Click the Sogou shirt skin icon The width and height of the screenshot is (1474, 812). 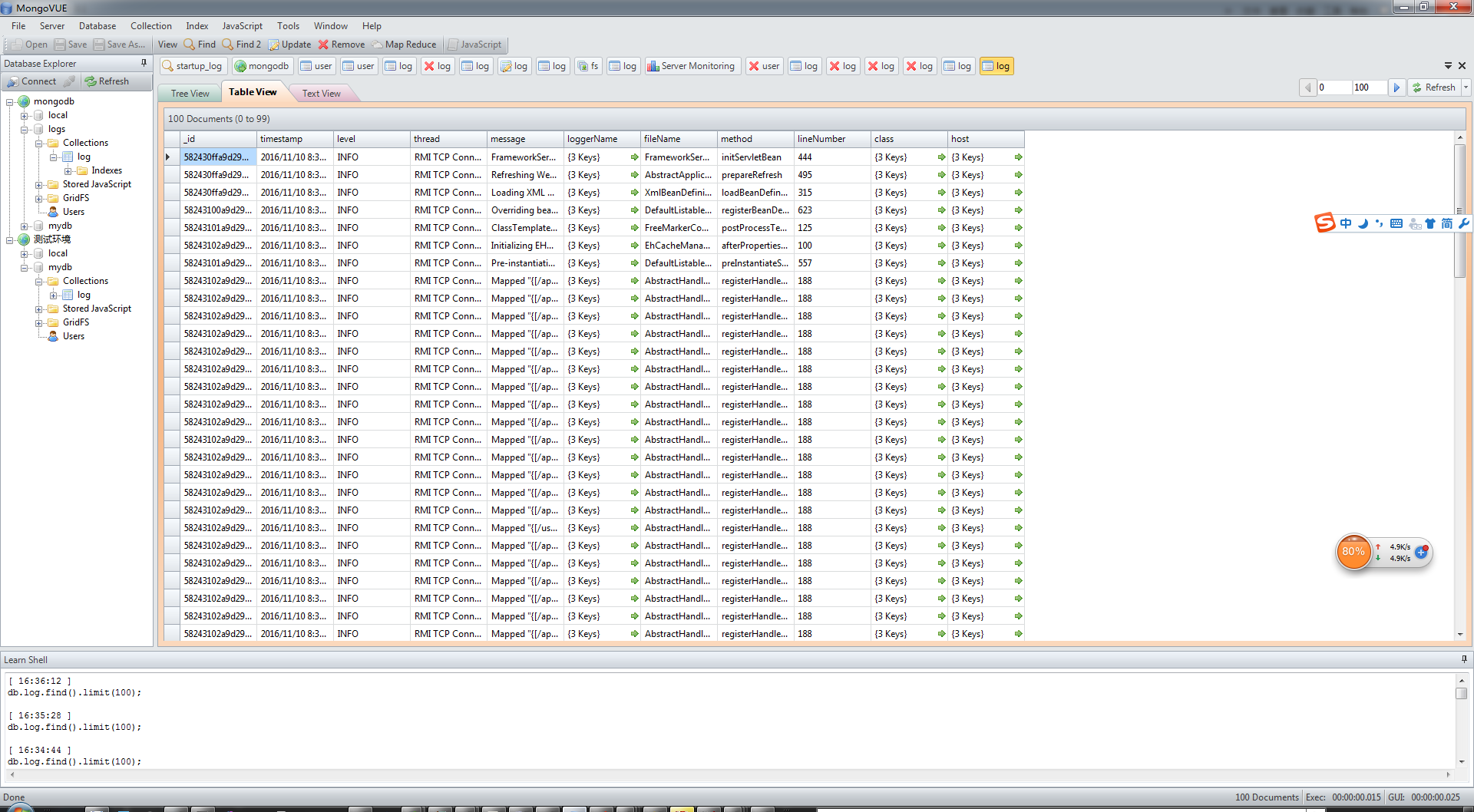[1430, 223]
